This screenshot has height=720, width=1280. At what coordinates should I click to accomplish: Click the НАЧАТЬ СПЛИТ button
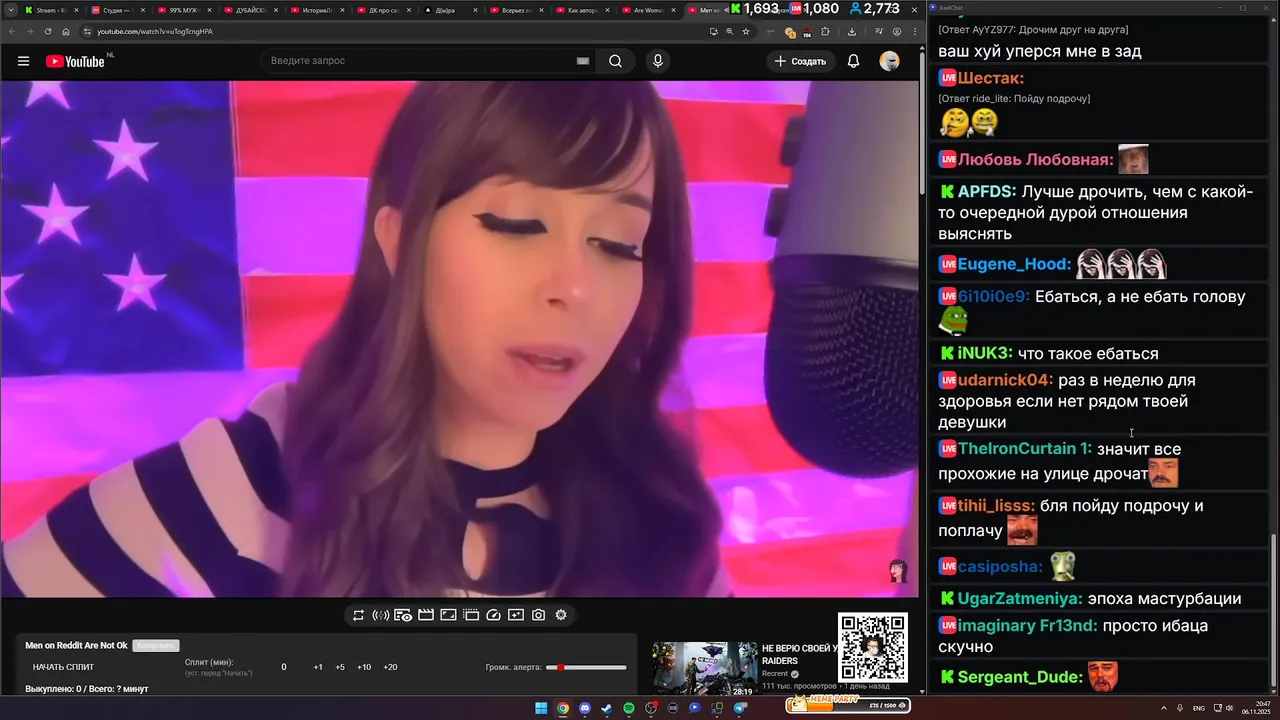tap(63, 667)
